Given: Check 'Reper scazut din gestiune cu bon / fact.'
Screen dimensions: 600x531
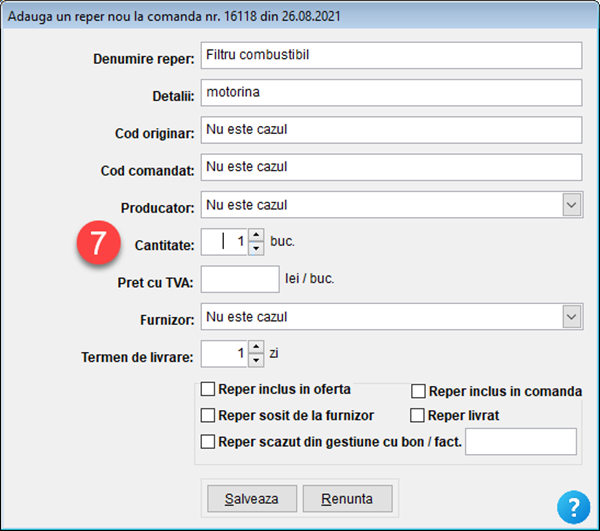Looking at the screenshot, I should pos(208,441).
